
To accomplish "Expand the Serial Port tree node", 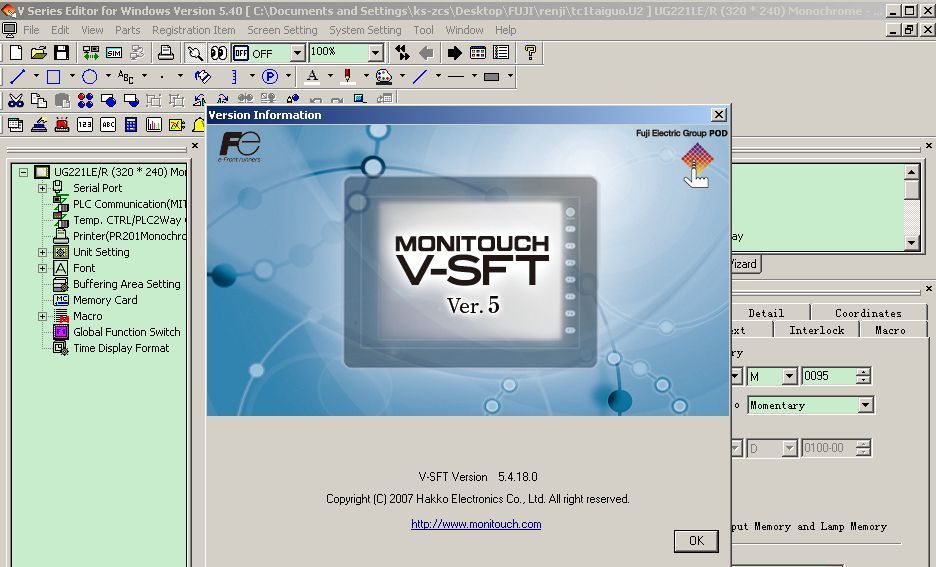I will tap(42, 188).
